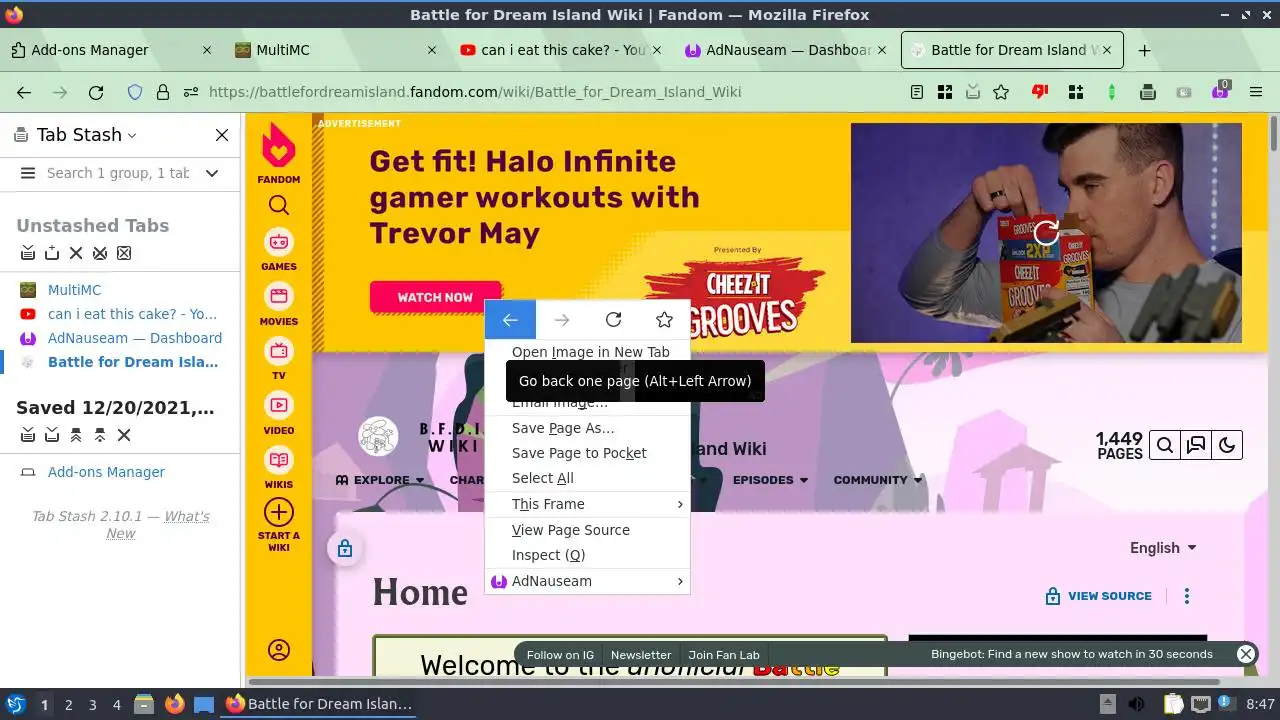Image resolution: width=1280 pixels, height=720 pixels.
Task: Click the green vertical arrows extension icon
Action: point(1112,92)
